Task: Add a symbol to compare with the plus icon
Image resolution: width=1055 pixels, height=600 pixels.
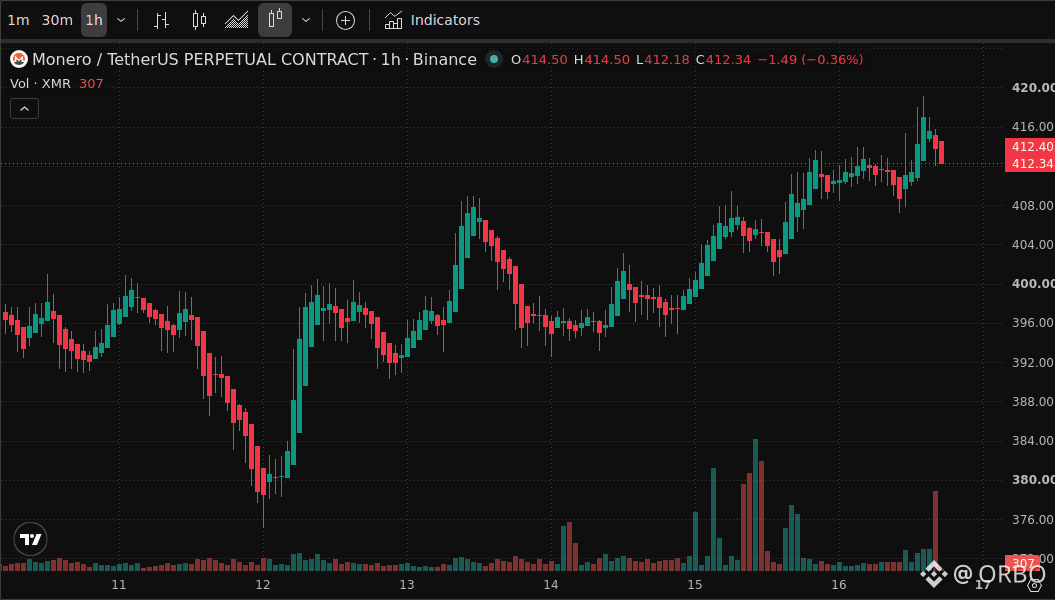Action: click(x=345, y=21)
